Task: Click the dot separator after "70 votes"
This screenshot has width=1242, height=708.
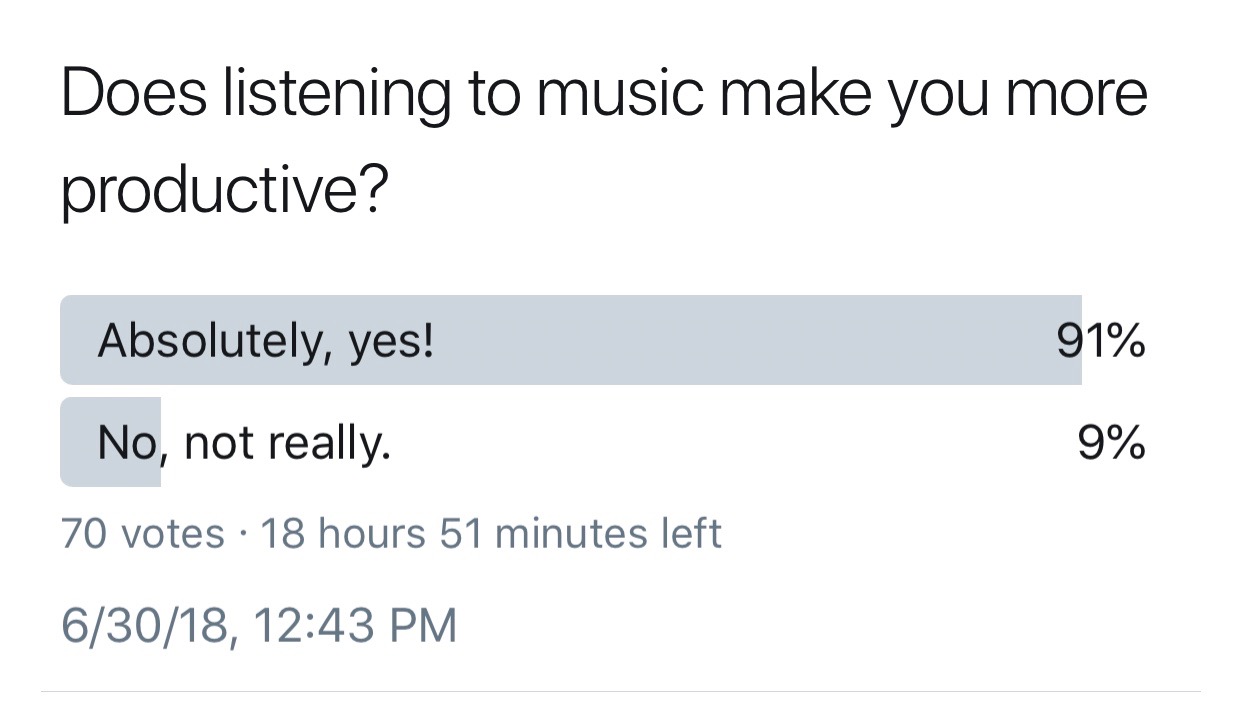Action: pos(243,534)
